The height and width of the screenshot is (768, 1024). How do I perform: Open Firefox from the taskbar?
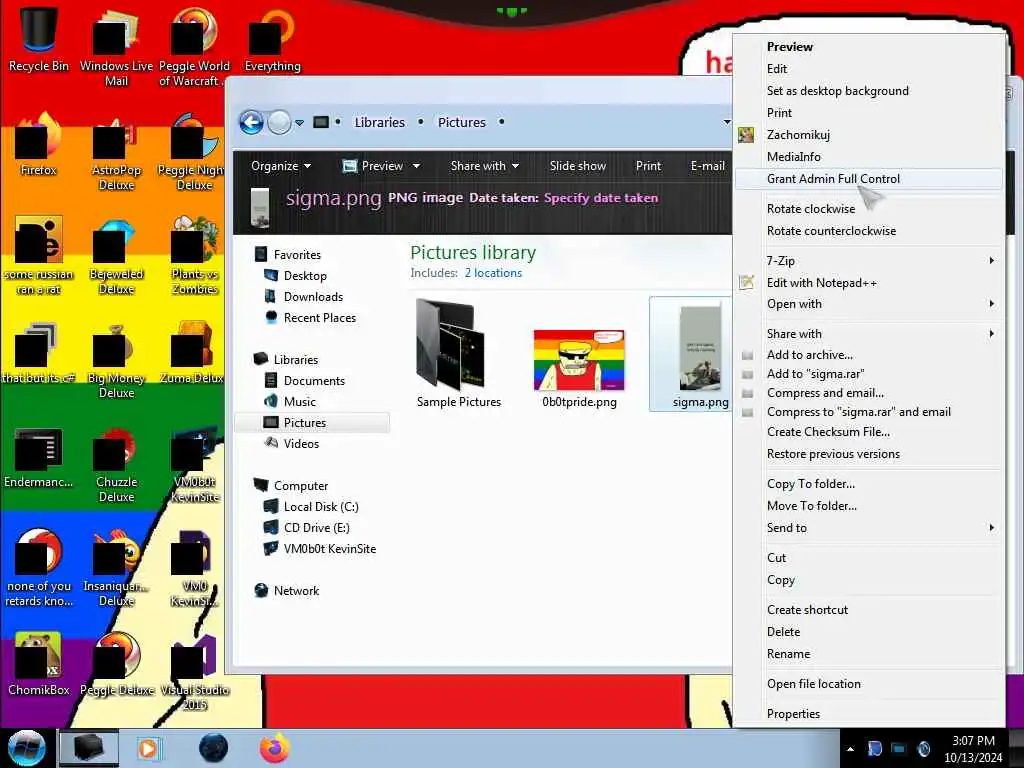[x=274, y=748]
